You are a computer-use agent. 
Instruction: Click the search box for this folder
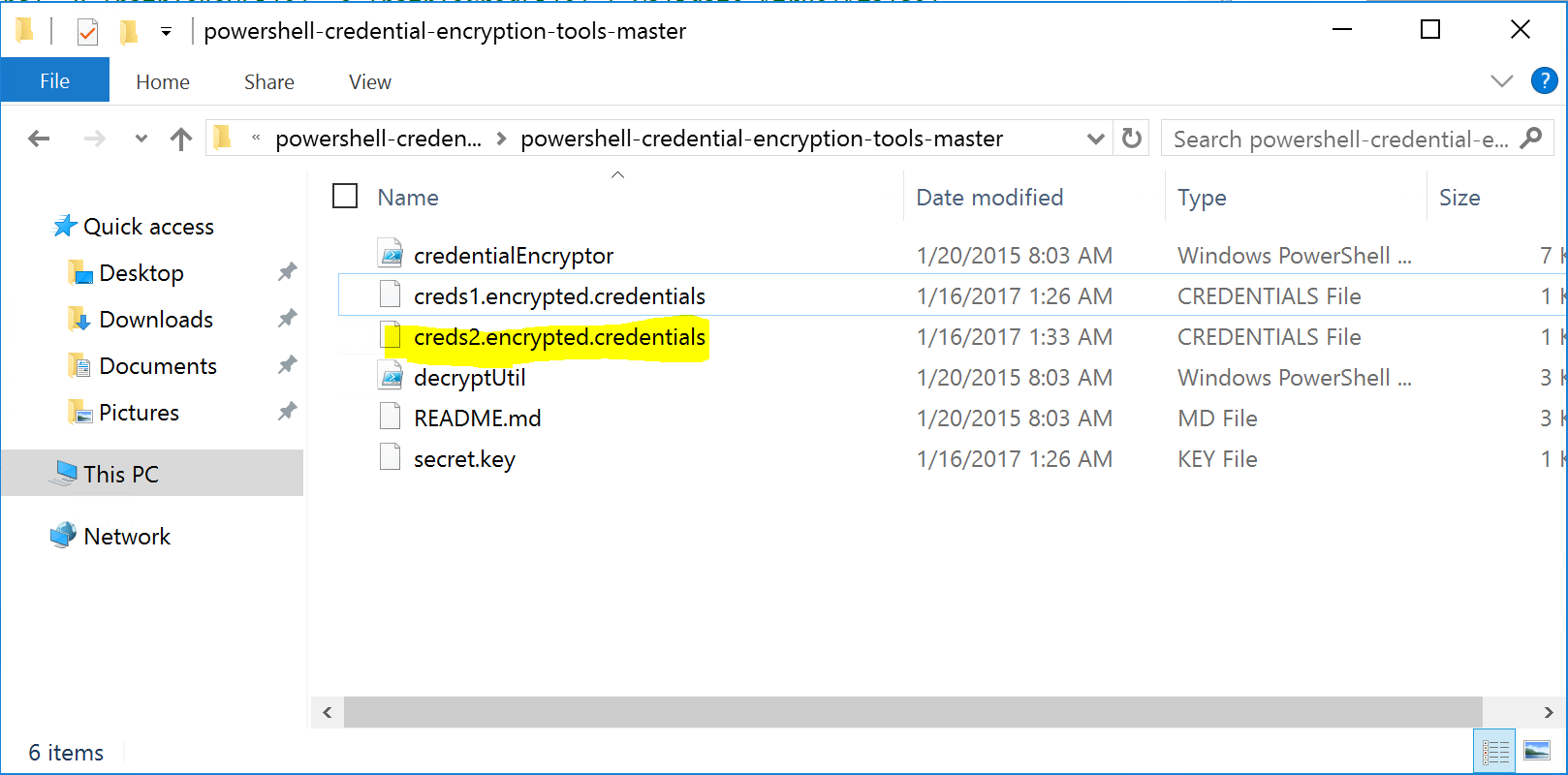(x=1342, y=139)
